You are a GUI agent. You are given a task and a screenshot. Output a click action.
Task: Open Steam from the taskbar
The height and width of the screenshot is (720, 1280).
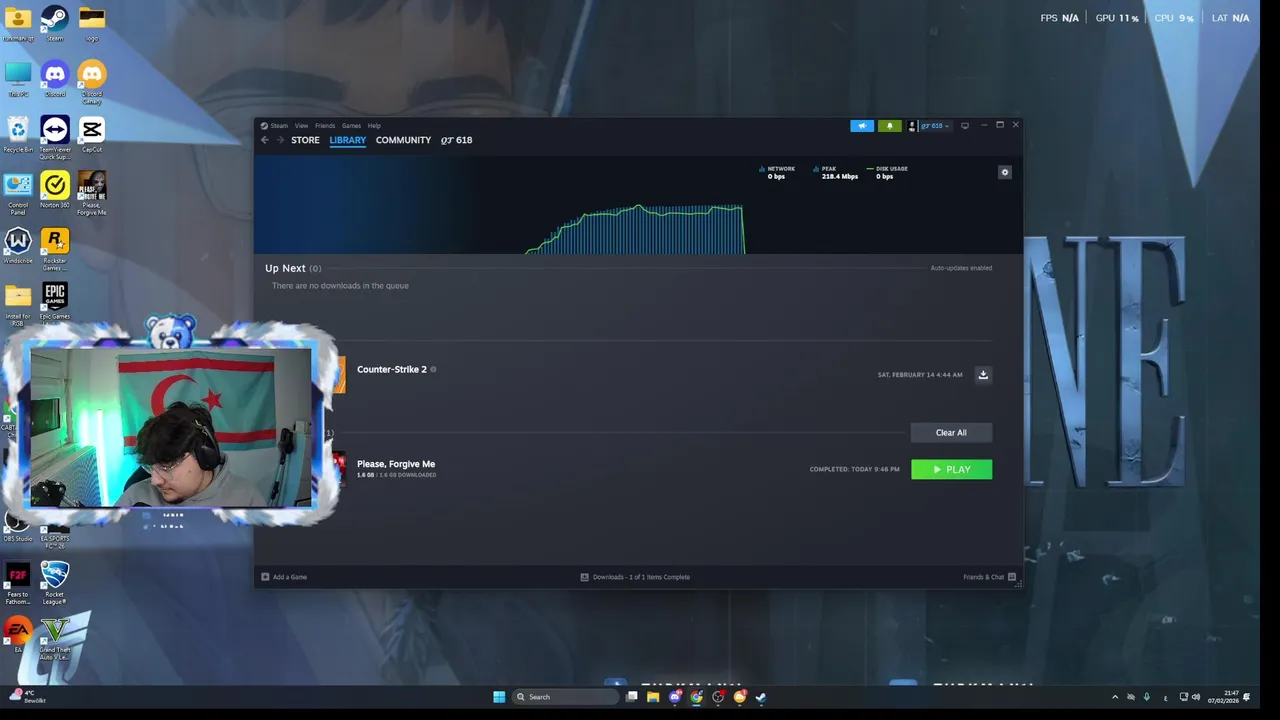tap(761, 697)
